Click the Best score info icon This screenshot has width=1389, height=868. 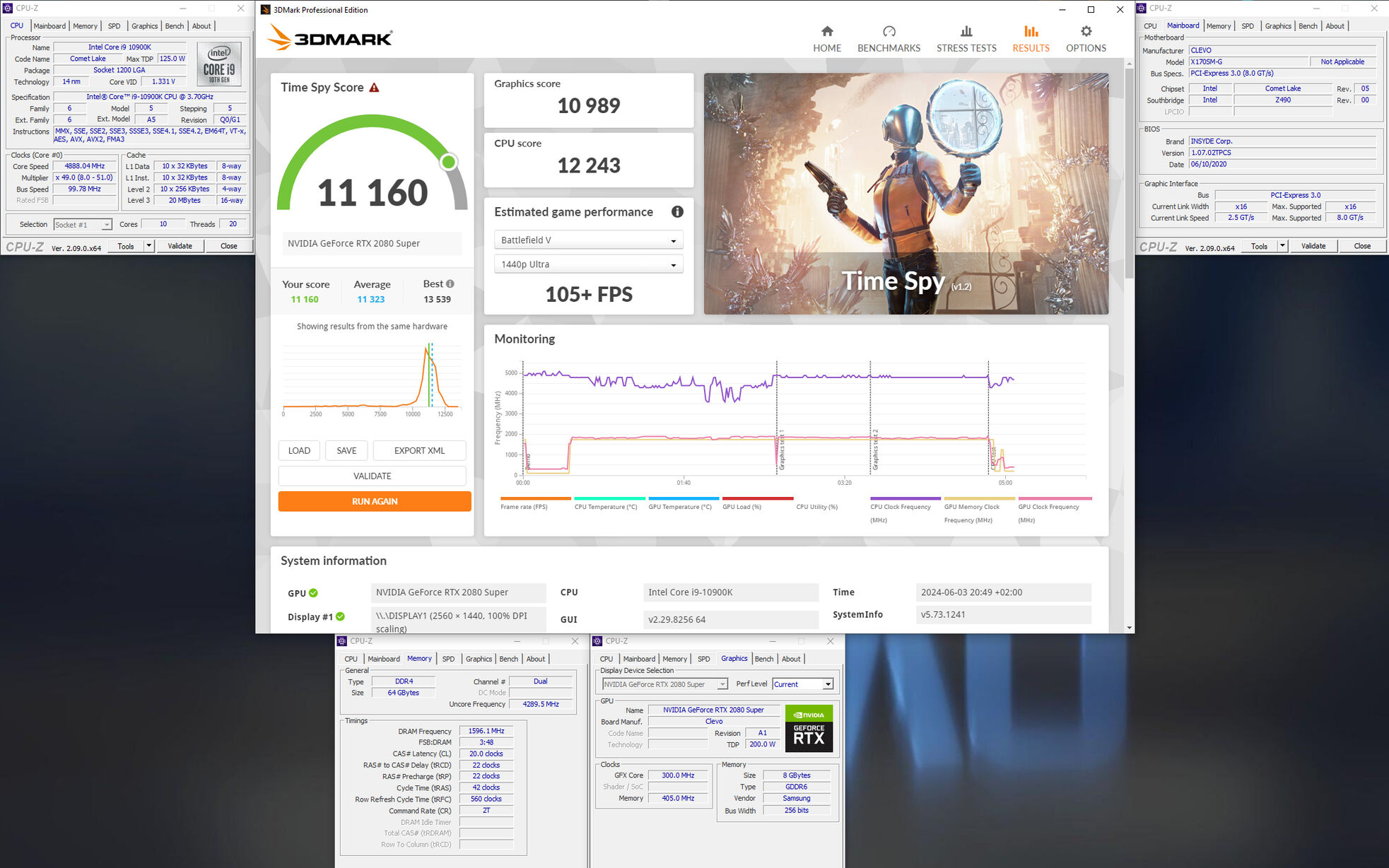pos(450,283)
